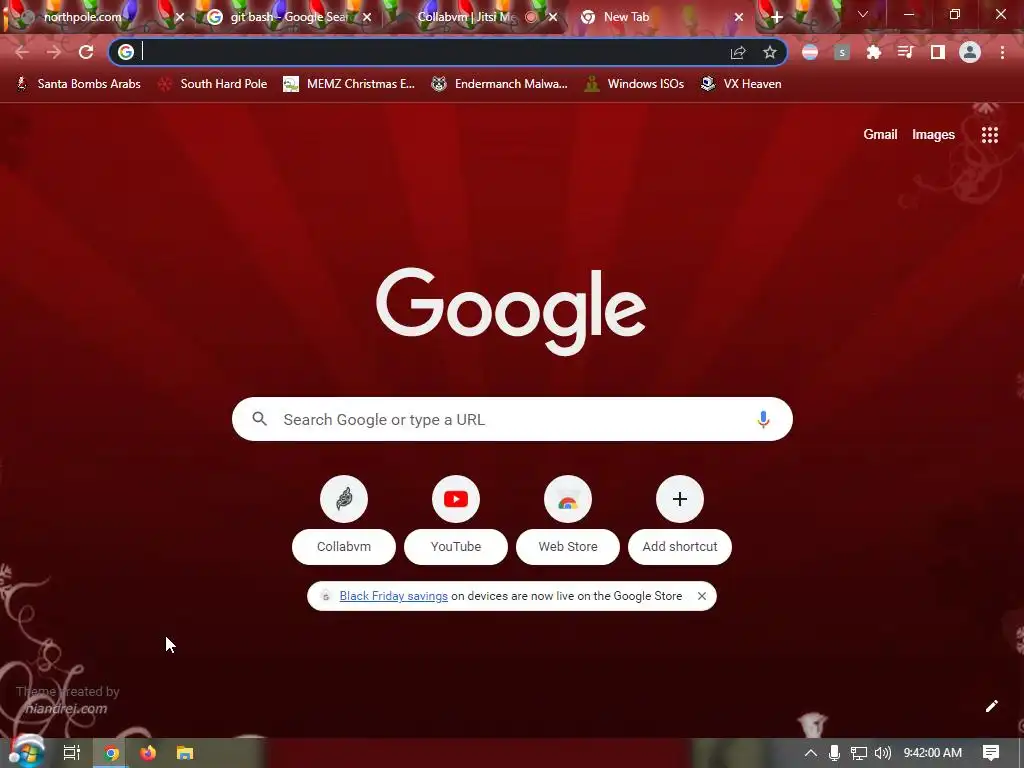
Task: Click the forward navigation arrow
Action: [x=54, y=52]
